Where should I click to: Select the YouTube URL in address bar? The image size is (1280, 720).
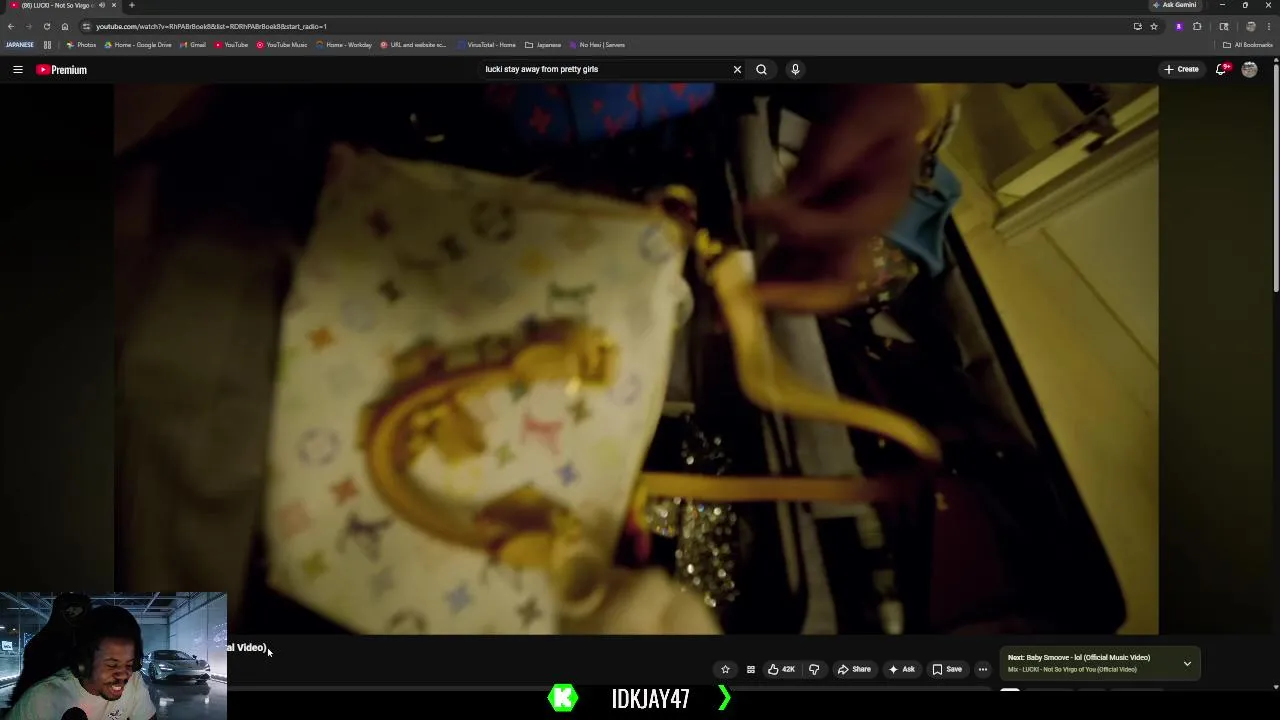(211, 26)
